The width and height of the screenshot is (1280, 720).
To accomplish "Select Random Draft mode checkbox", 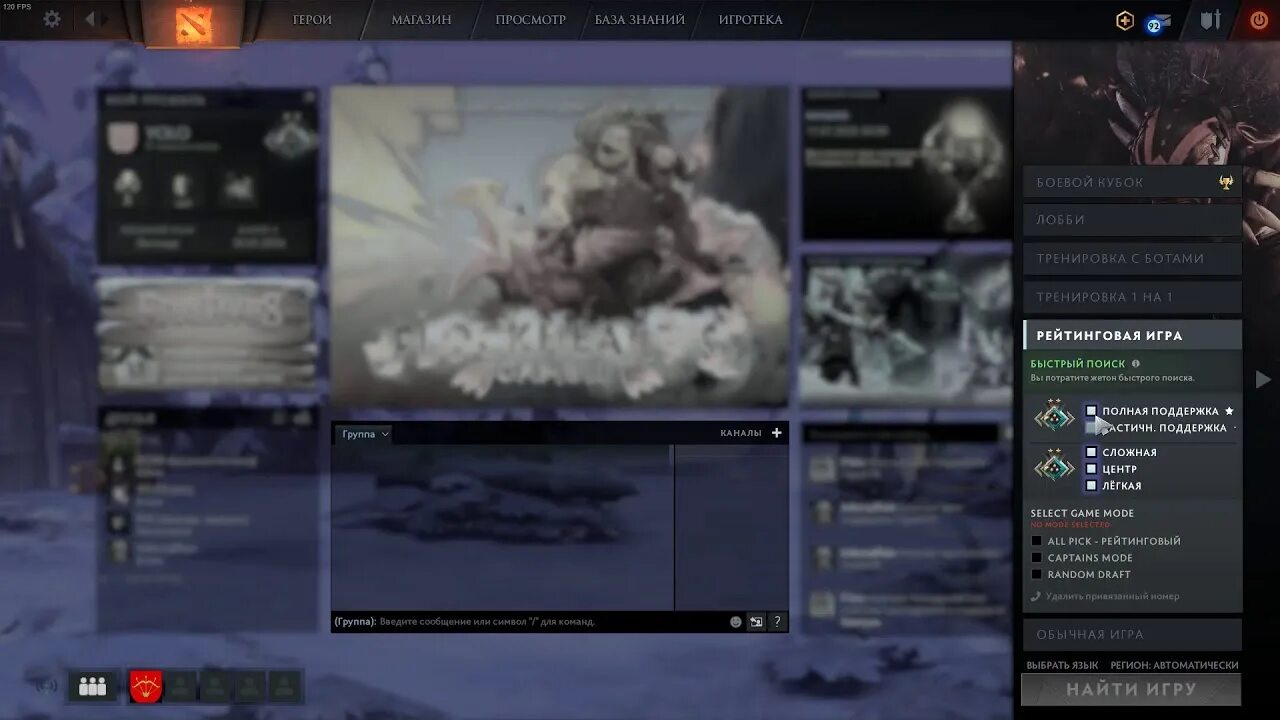I will [x=1037, y=575].
